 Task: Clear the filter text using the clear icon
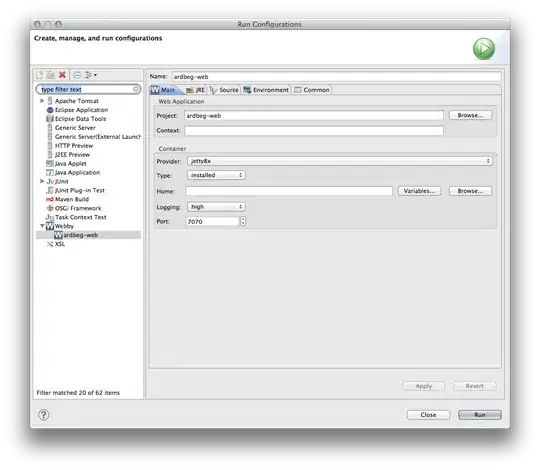(x=136, y=90)
